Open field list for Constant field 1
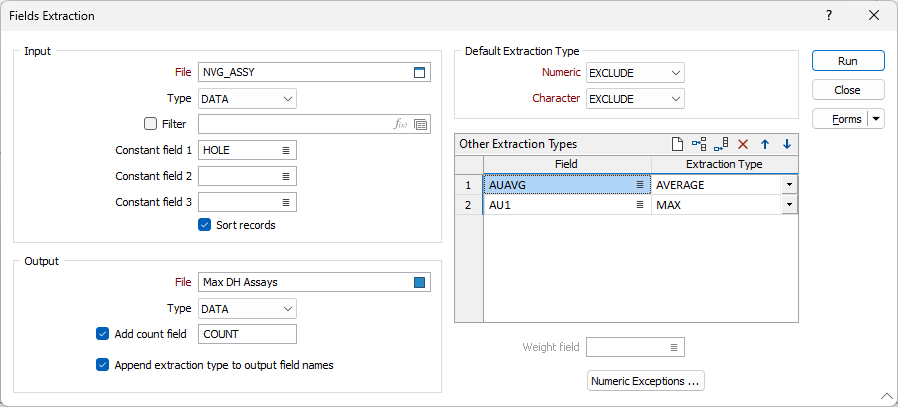This screenshot has width=898, height=407. coord(286,151)
